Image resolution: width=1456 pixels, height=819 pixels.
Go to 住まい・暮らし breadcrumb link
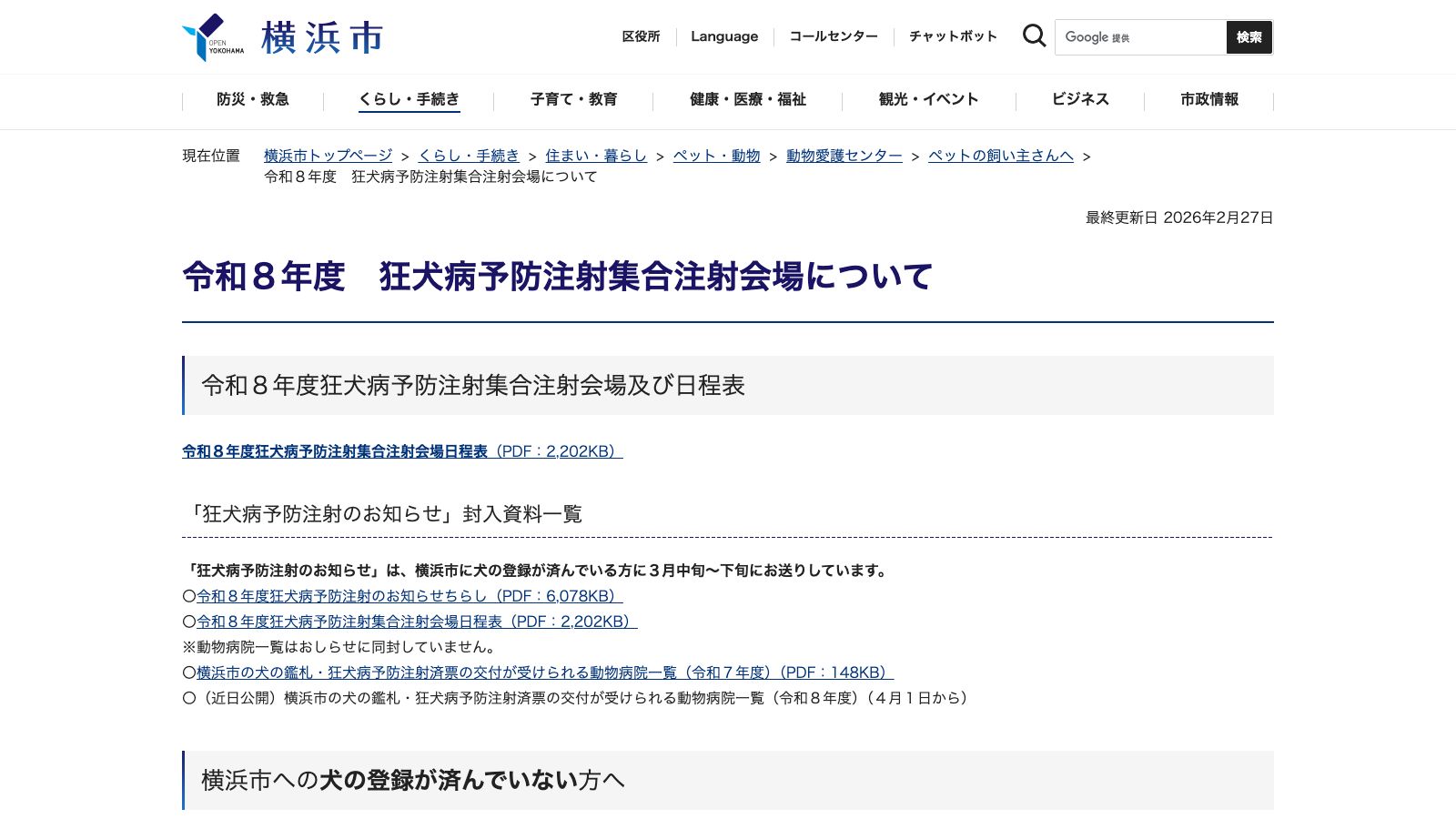(x=596, y=156)
